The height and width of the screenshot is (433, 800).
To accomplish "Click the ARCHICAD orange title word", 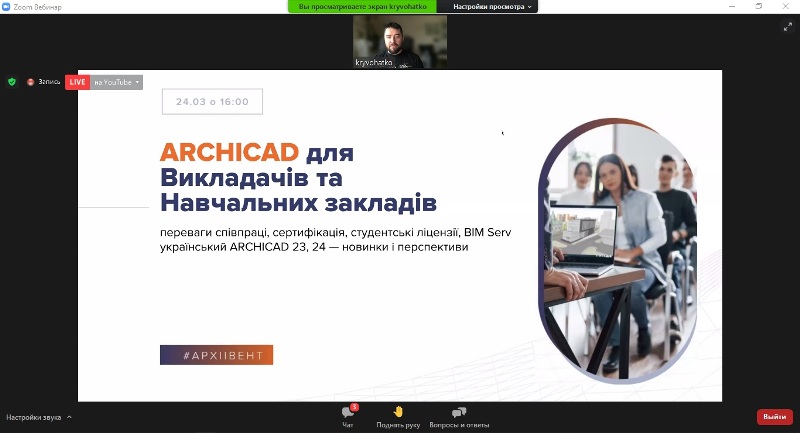I will point(230,152).
